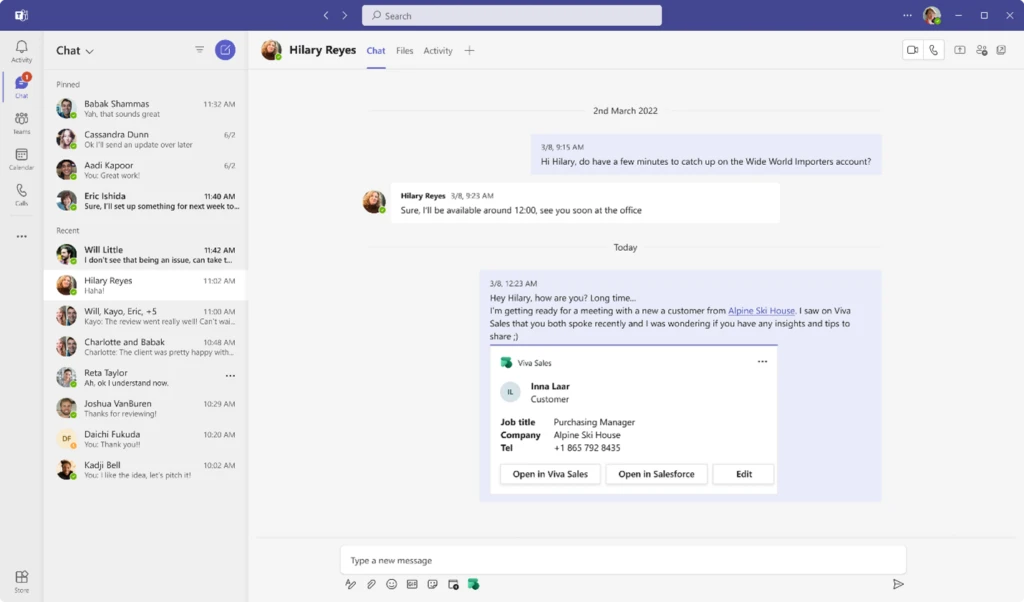Start a video call with Hilary Reyes

tap(911, 48)
